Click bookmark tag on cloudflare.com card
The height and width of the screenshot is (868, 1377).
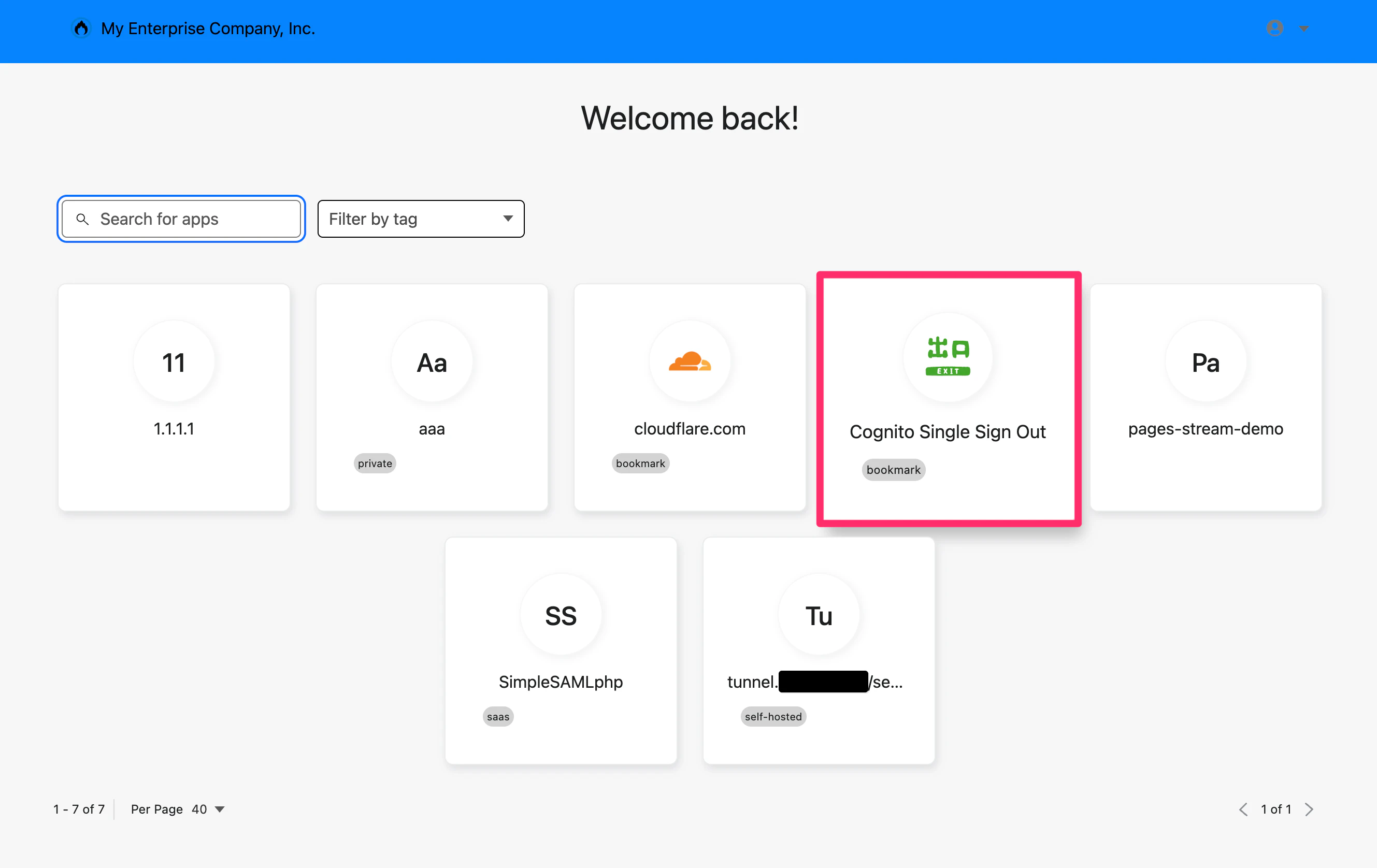coord(640,463)
